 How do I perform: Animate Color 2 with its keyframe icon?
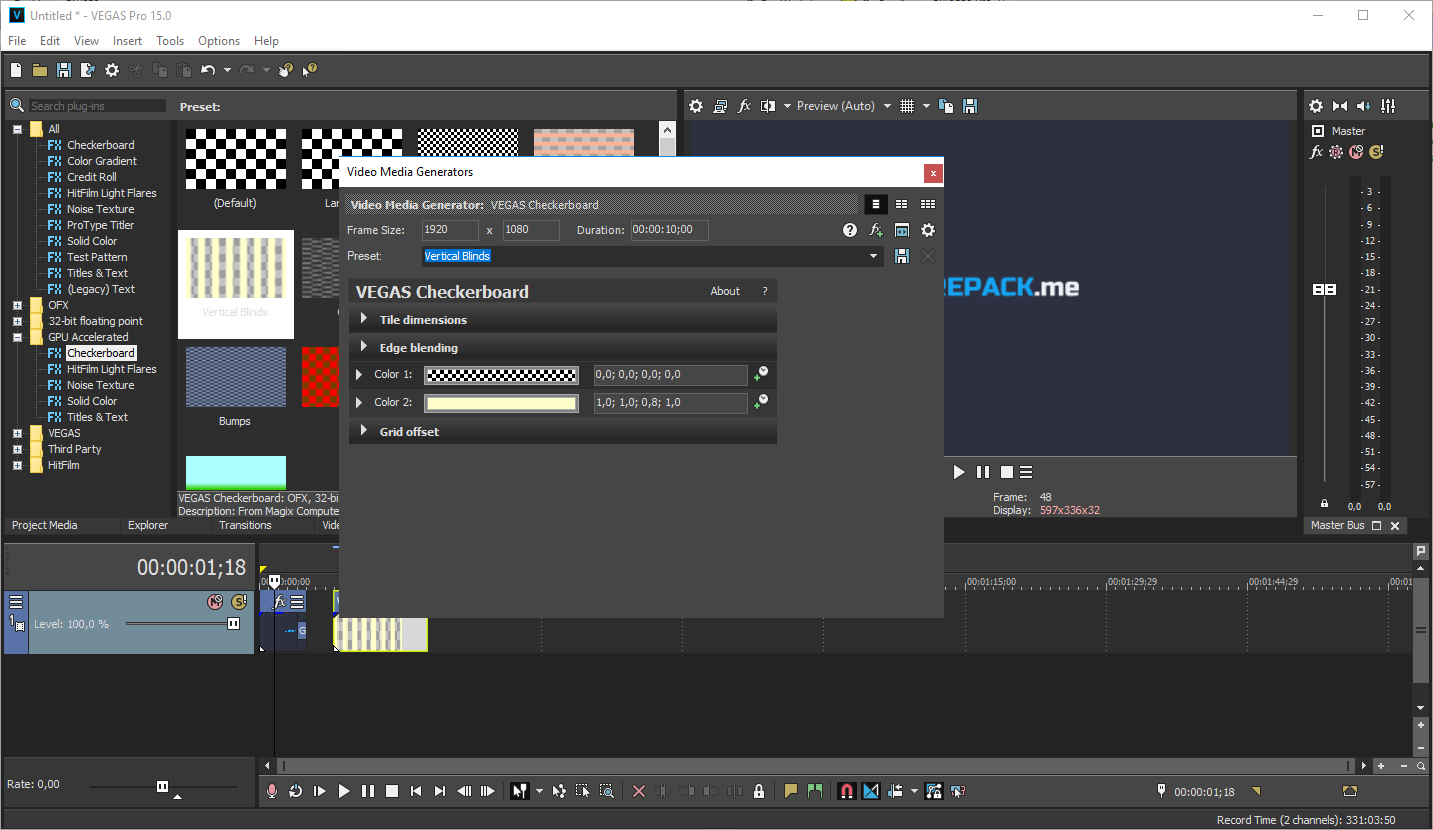click(761, 403)
